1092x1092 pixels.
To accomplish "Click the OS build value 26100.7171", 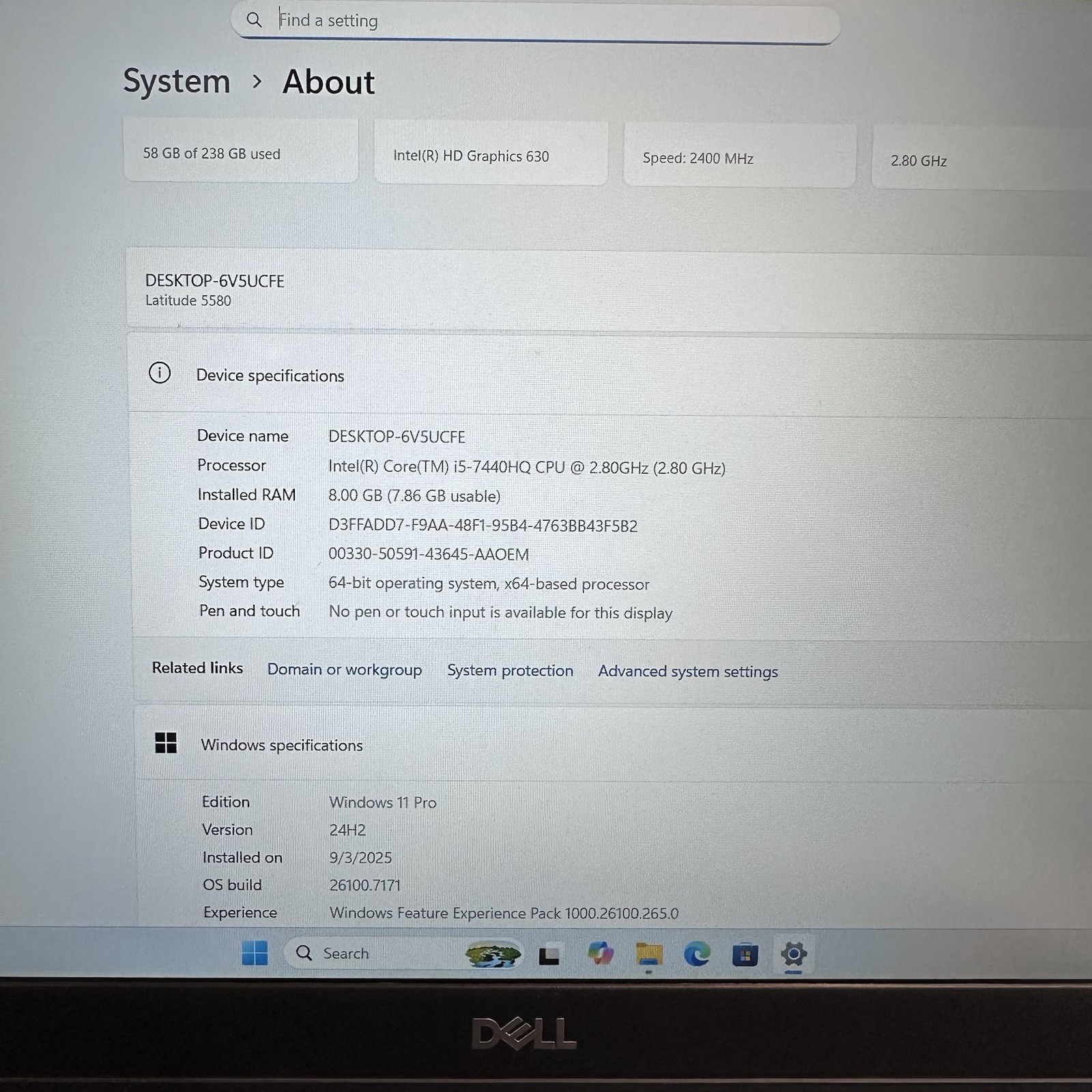I will (x=364, y=885).
